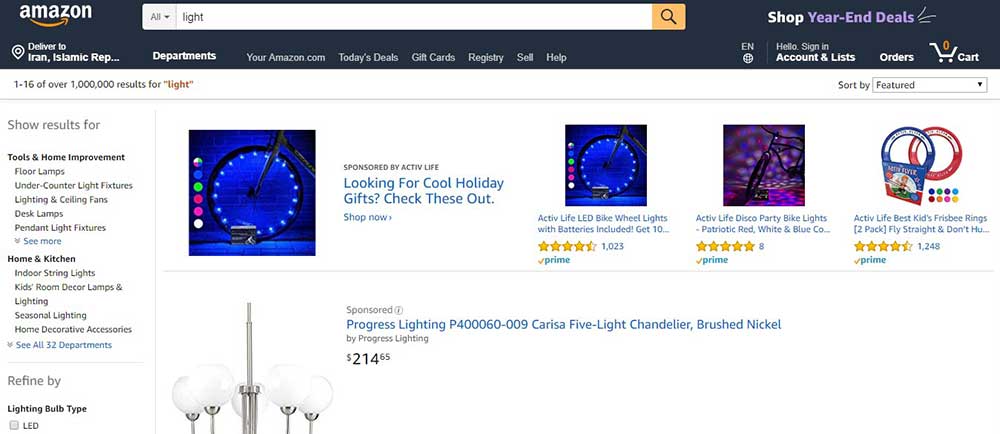Image resolution: width=1000 pixels, height=434 pixels.
Task: Expand See more under Tools & Home Improvement
Action: tap(38, 241)
